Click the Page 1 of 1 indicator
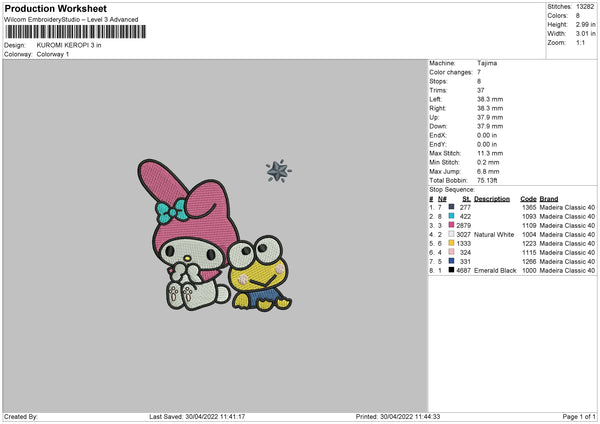This screenshot has width=600, height=424. (x=579, y=416)
